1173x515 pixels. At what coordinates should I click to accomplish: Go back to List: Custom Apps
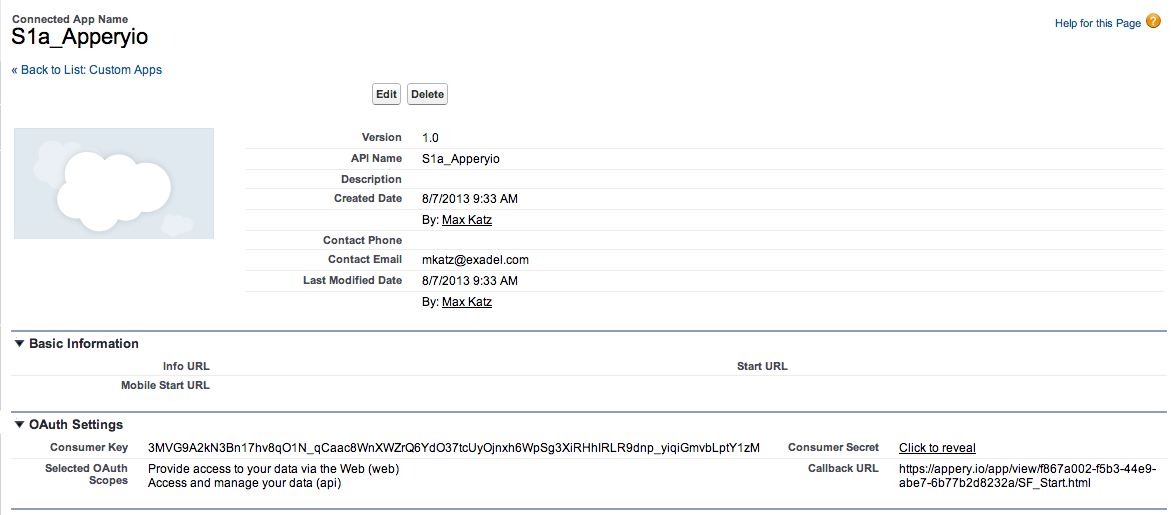click(x=87, y=70)
